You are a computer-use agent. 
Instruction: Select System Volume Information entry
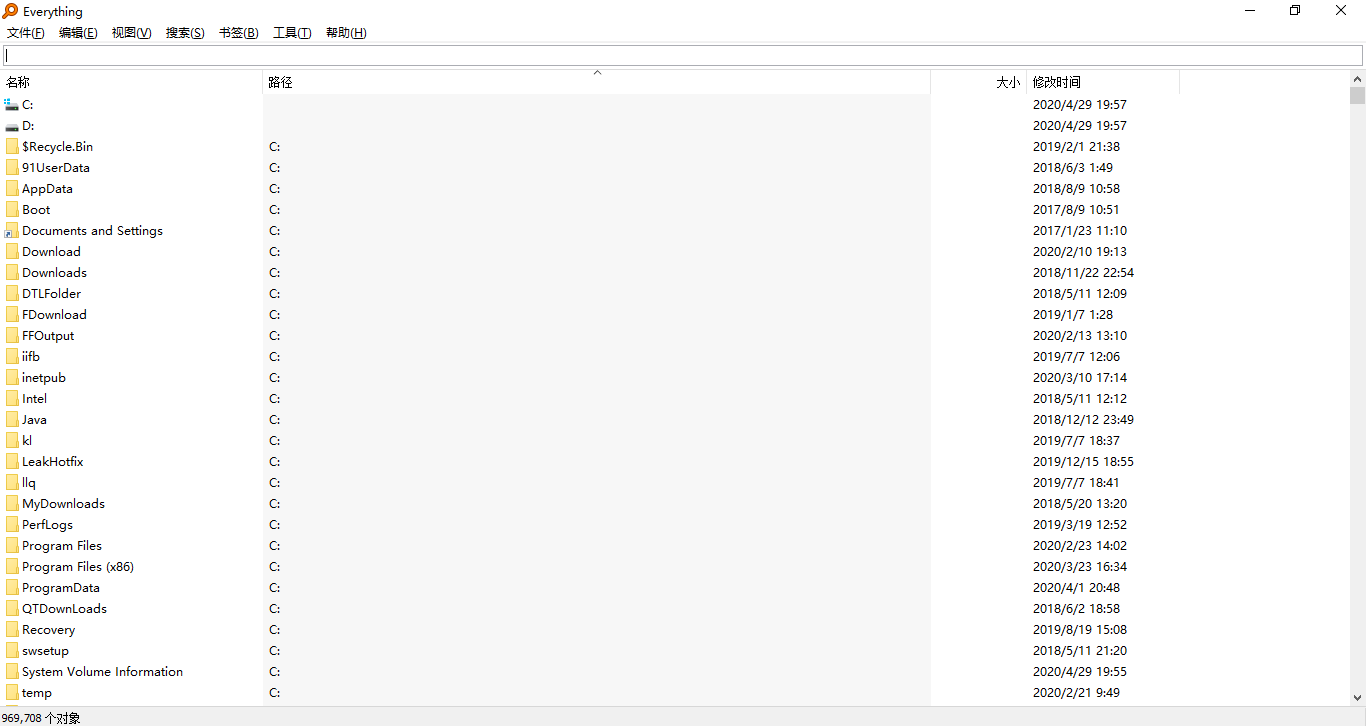click(x=102, y=671)
